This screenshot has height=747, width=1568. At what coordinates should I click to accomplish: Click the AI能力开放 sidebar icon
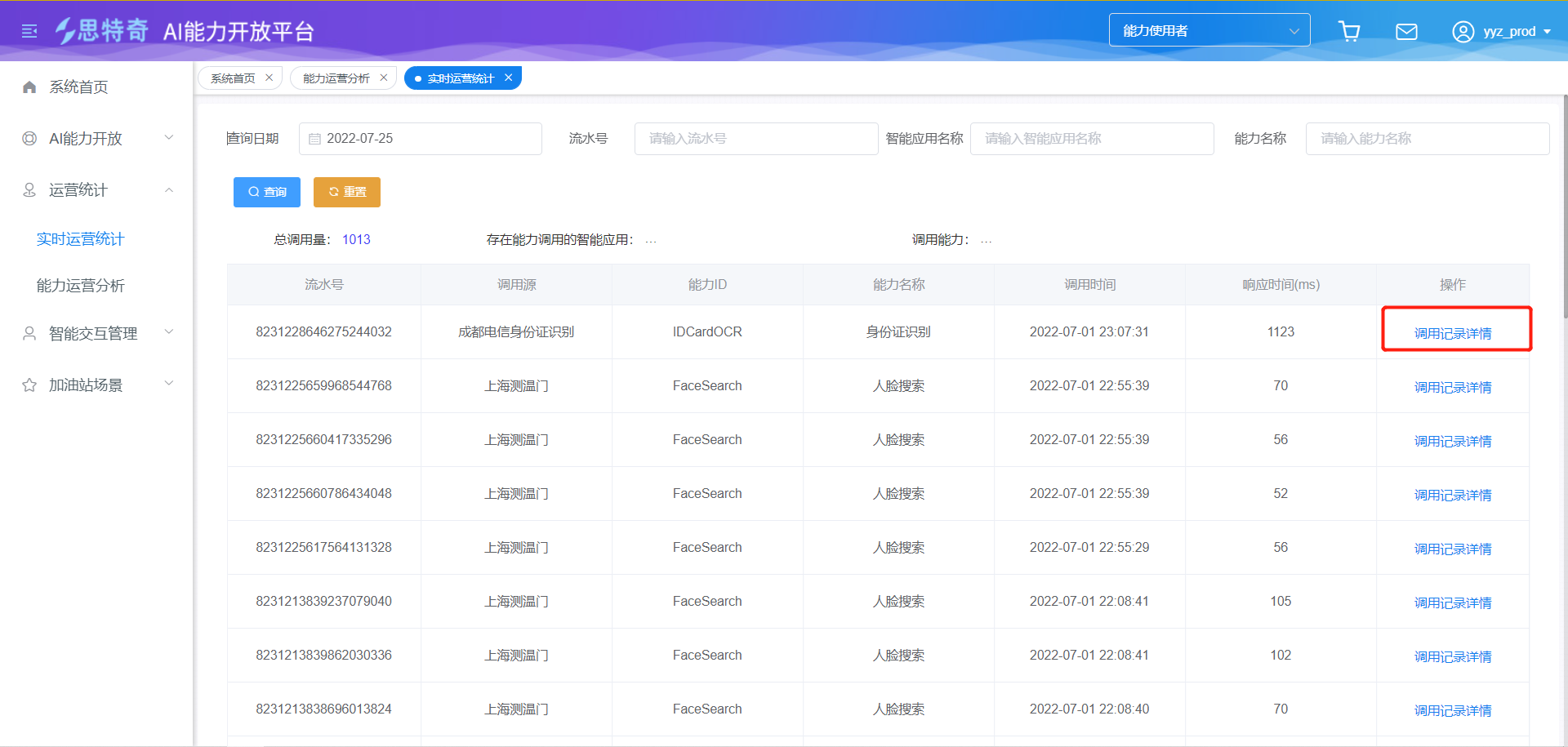pos(29,138)
